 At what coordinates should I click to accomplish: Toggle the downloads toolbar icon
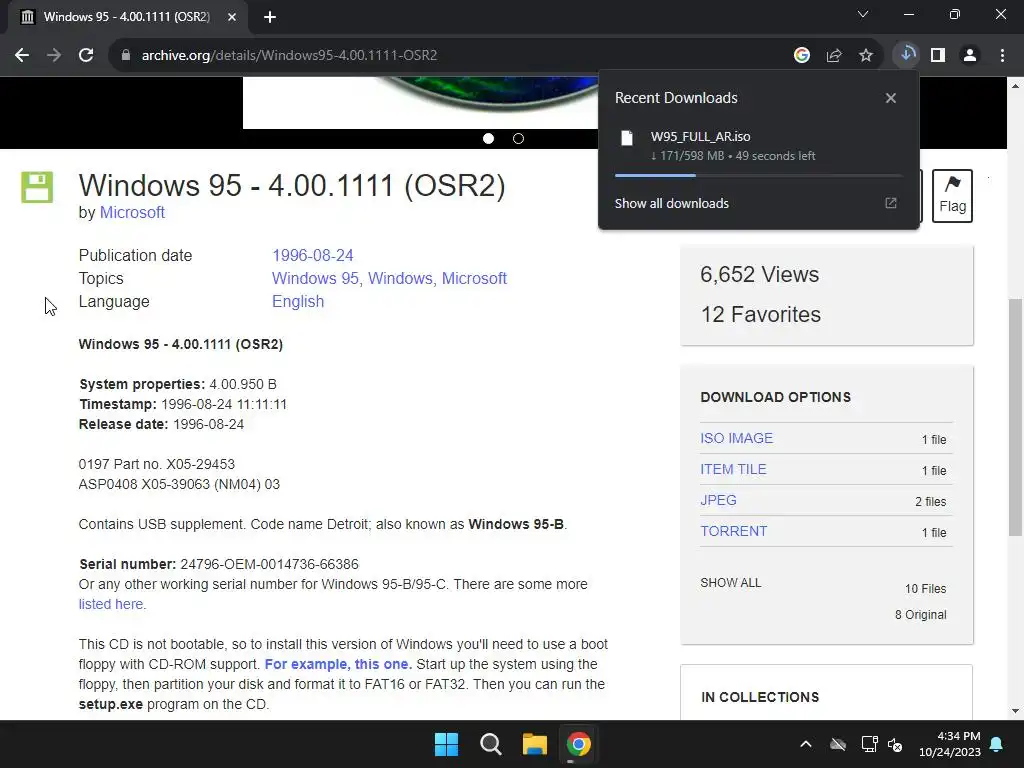pyautogui.click(x=906, y=55)
